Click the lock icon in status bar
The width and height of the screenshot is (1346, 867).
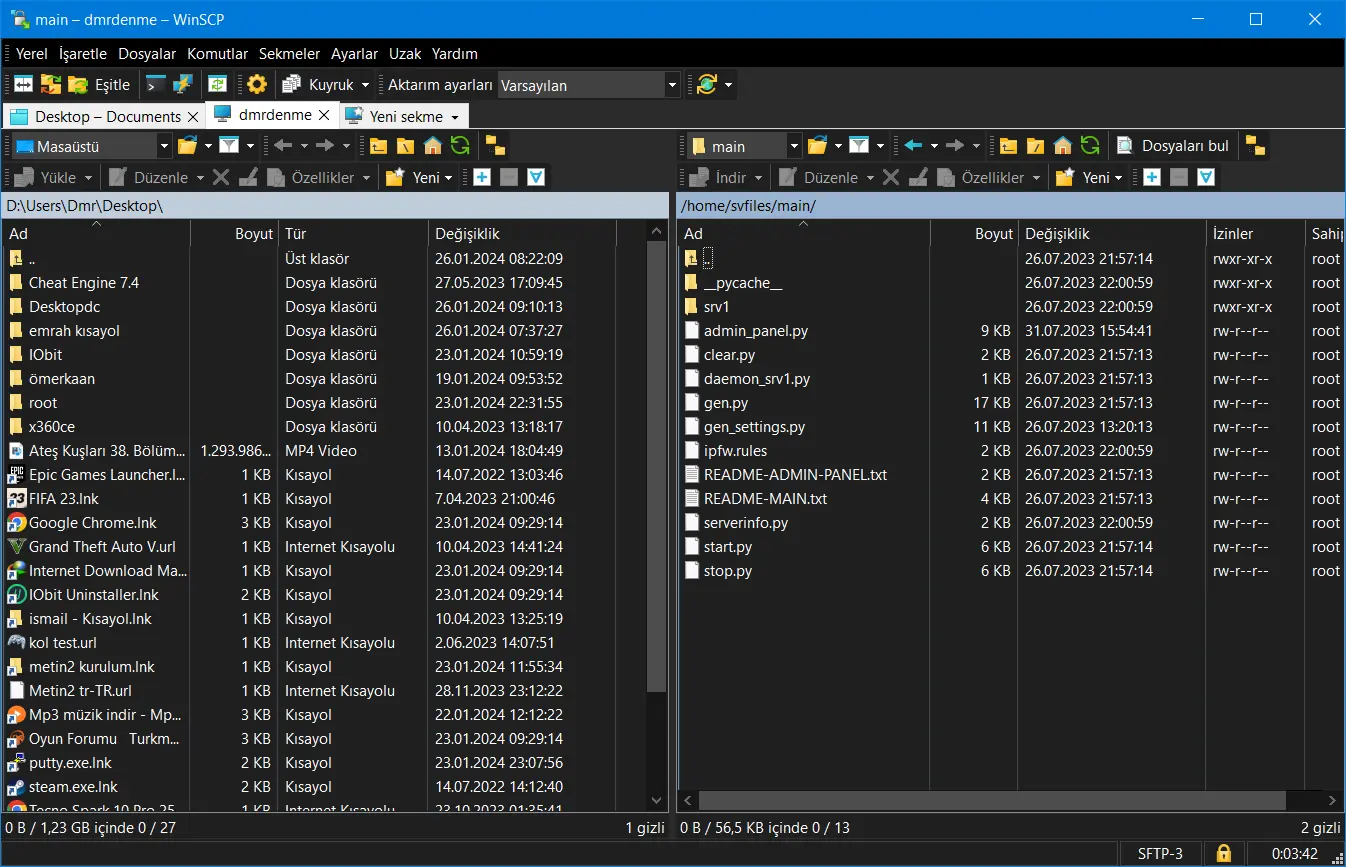click(x=1223, y=853)
